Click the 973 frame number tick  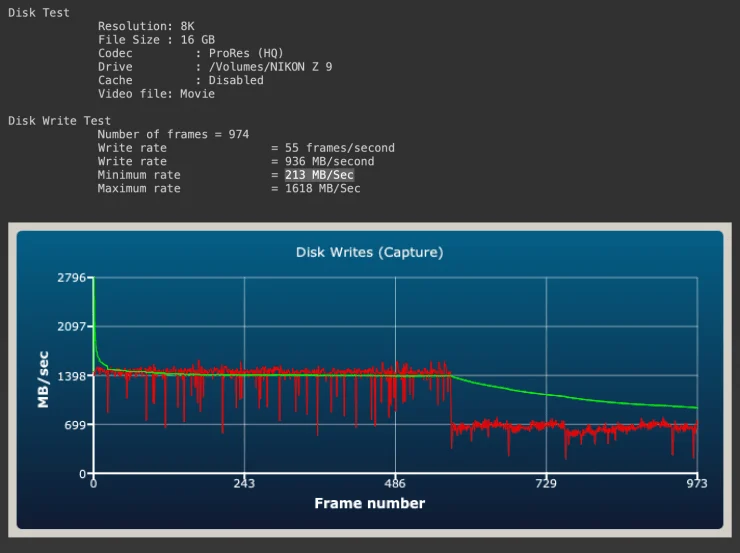click(x=697, y=484)
